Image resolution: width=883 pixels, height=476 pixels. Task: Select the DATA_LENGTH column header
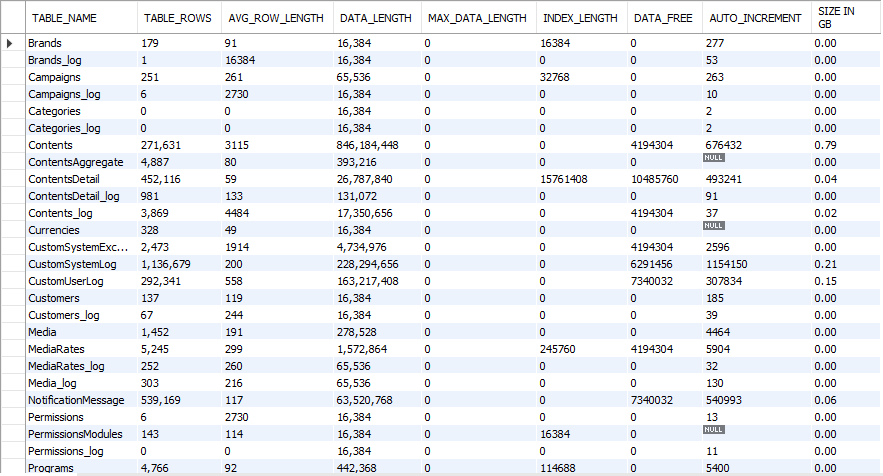[x=372, y=18]
